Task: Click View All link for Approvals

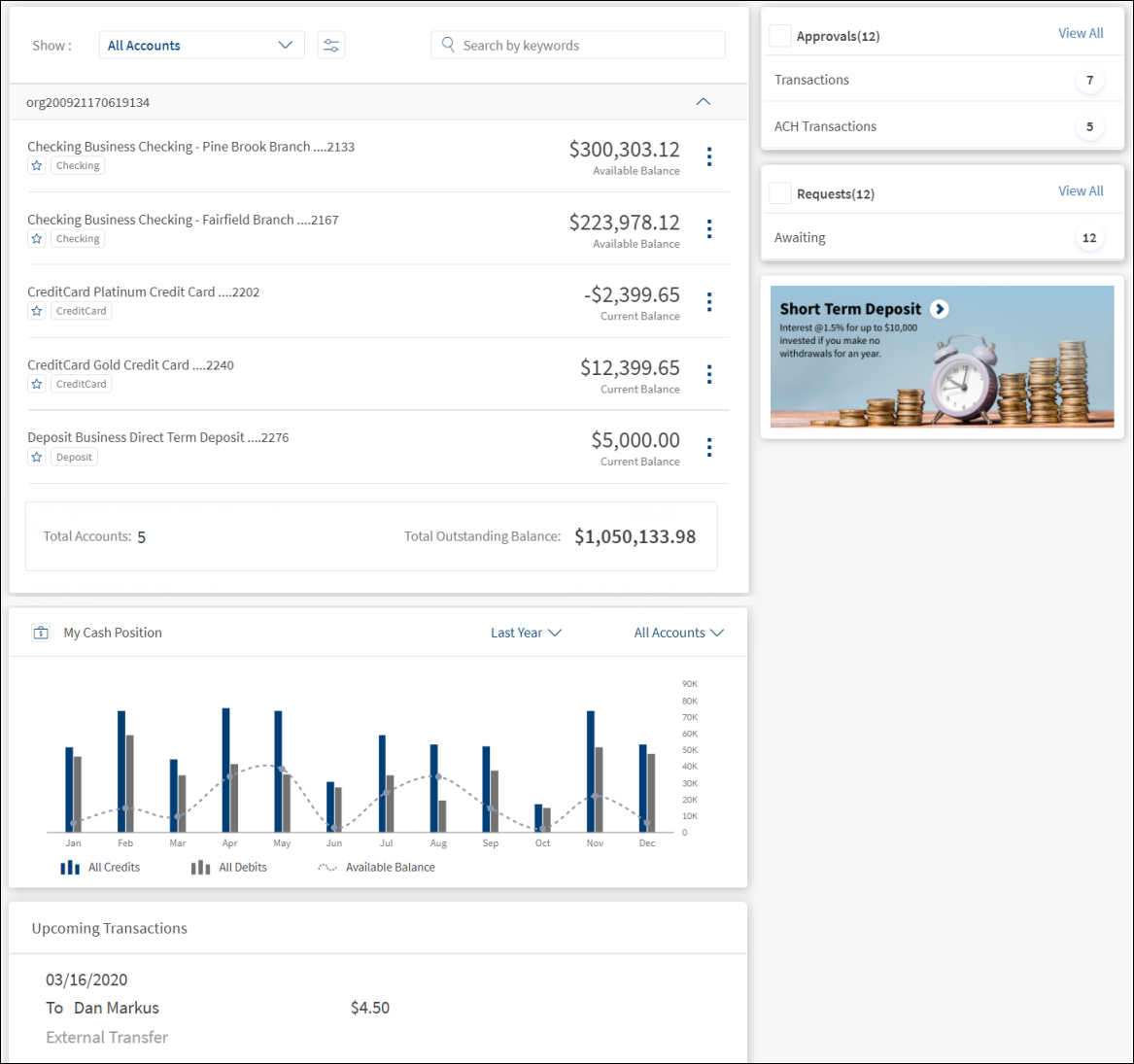Action: [1081, 33]
